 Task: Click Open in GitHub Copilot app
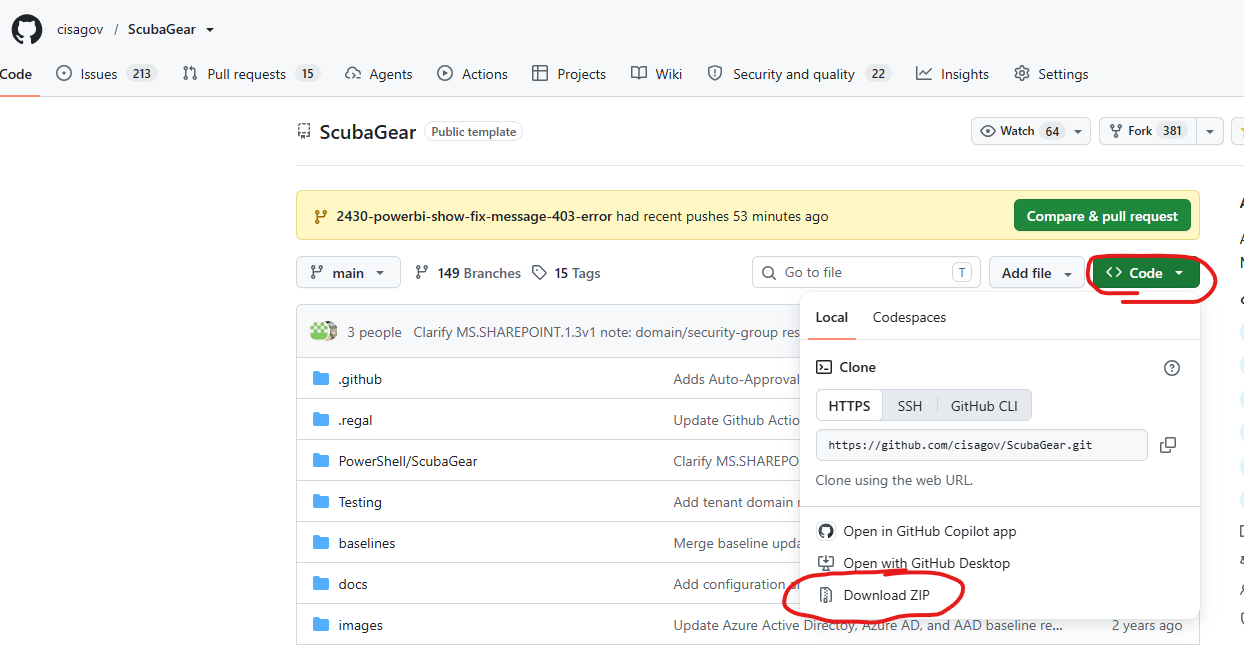point(917,531)
